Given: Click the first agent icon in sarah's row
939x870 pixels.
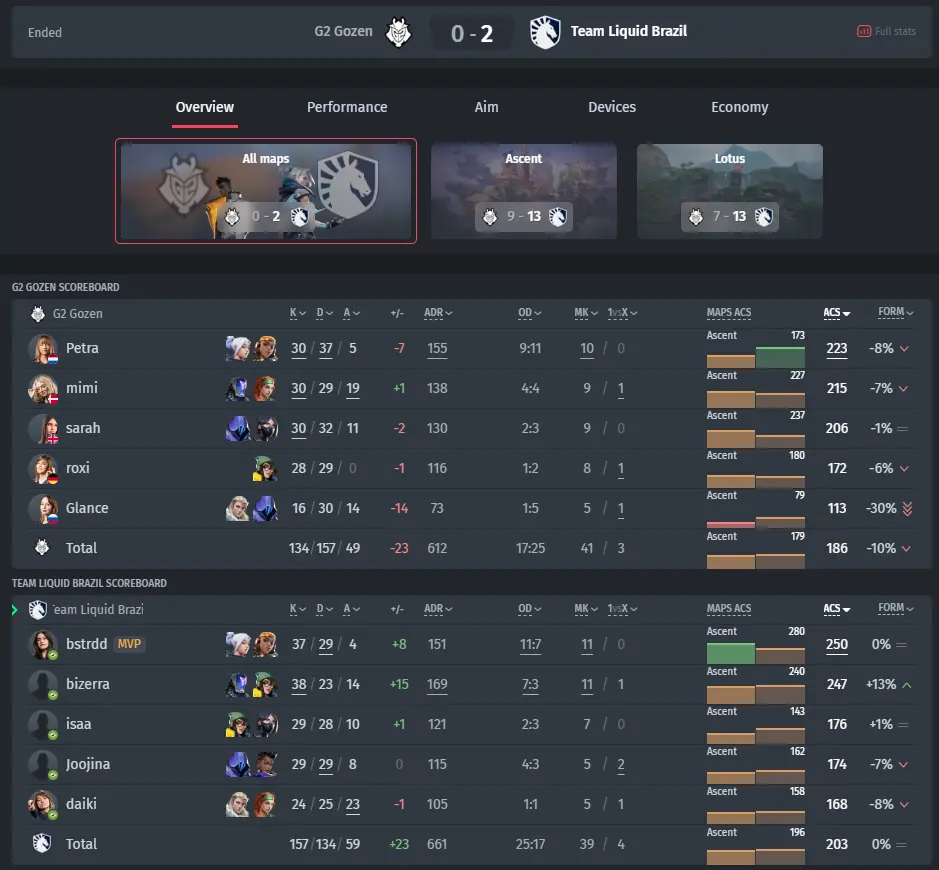Looking at the screenshot, I should pos(238,429).
